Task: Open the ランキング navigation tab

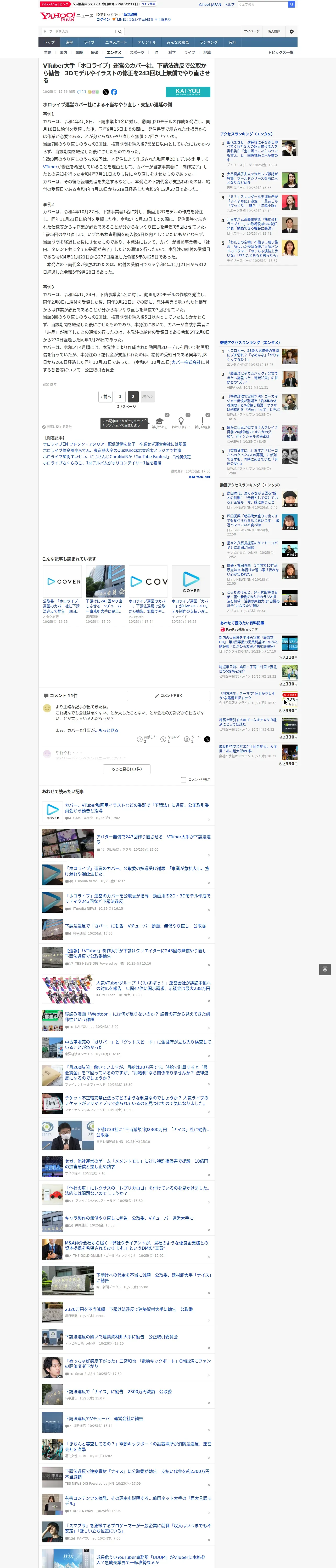Action: click(x=209, y=43)
